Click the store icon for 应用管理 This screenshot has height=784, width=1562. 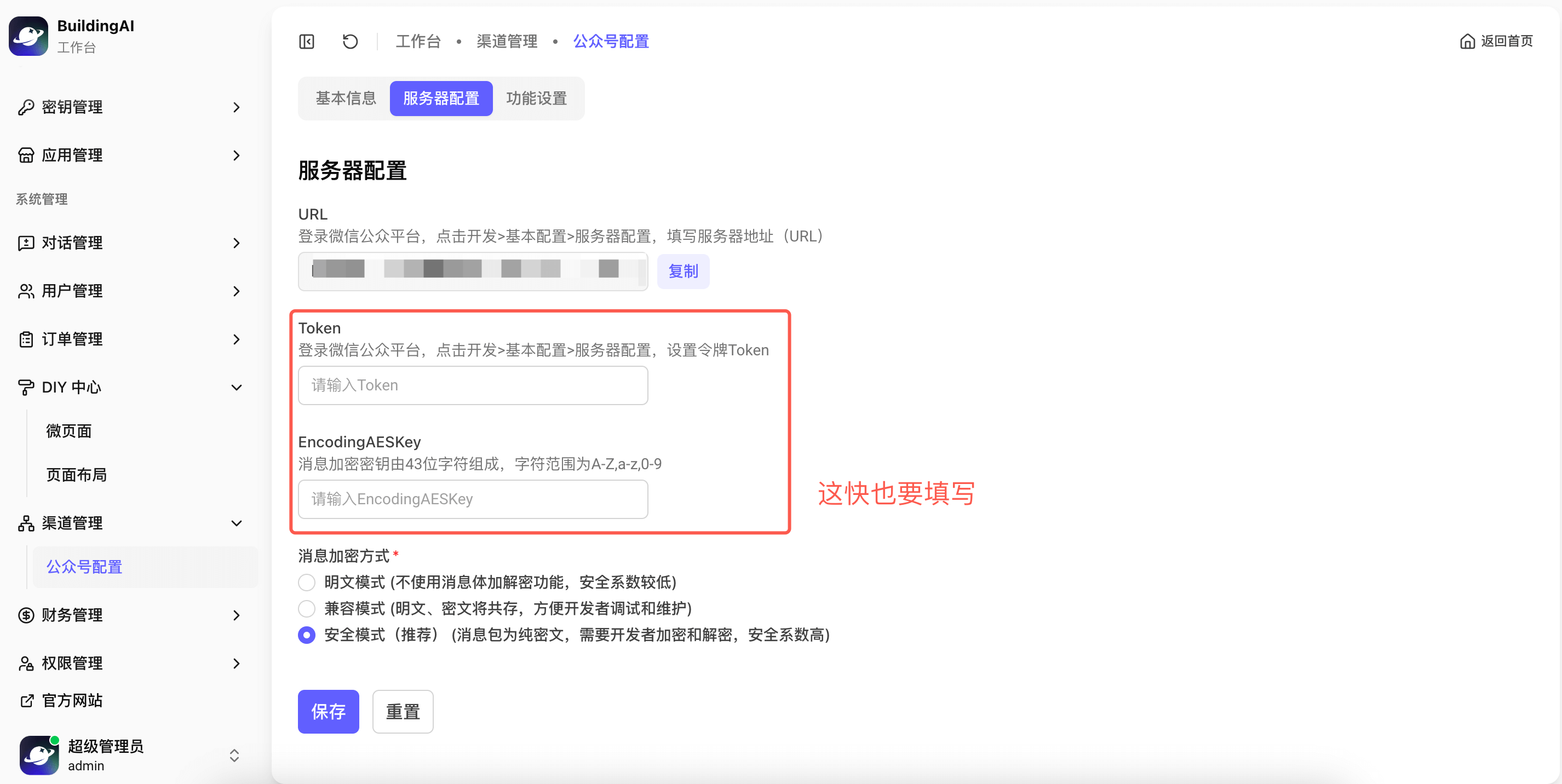pos(26,155)
